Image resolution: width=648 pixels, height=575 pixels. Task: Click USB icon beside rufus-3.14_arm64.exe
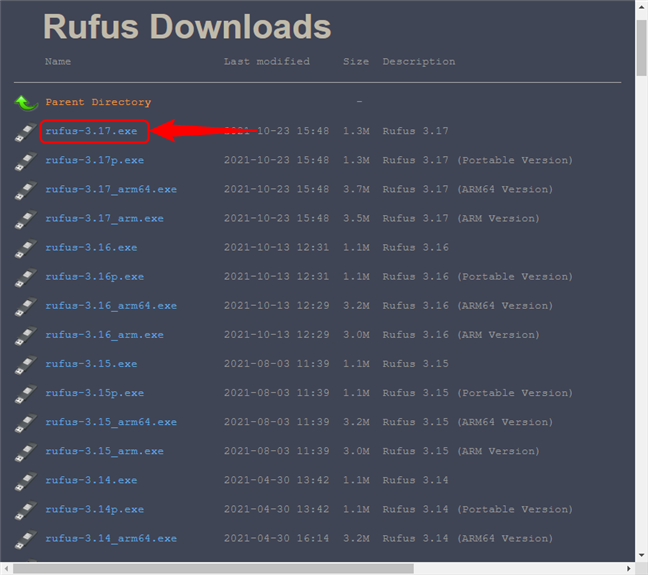[x=26, y=539]
